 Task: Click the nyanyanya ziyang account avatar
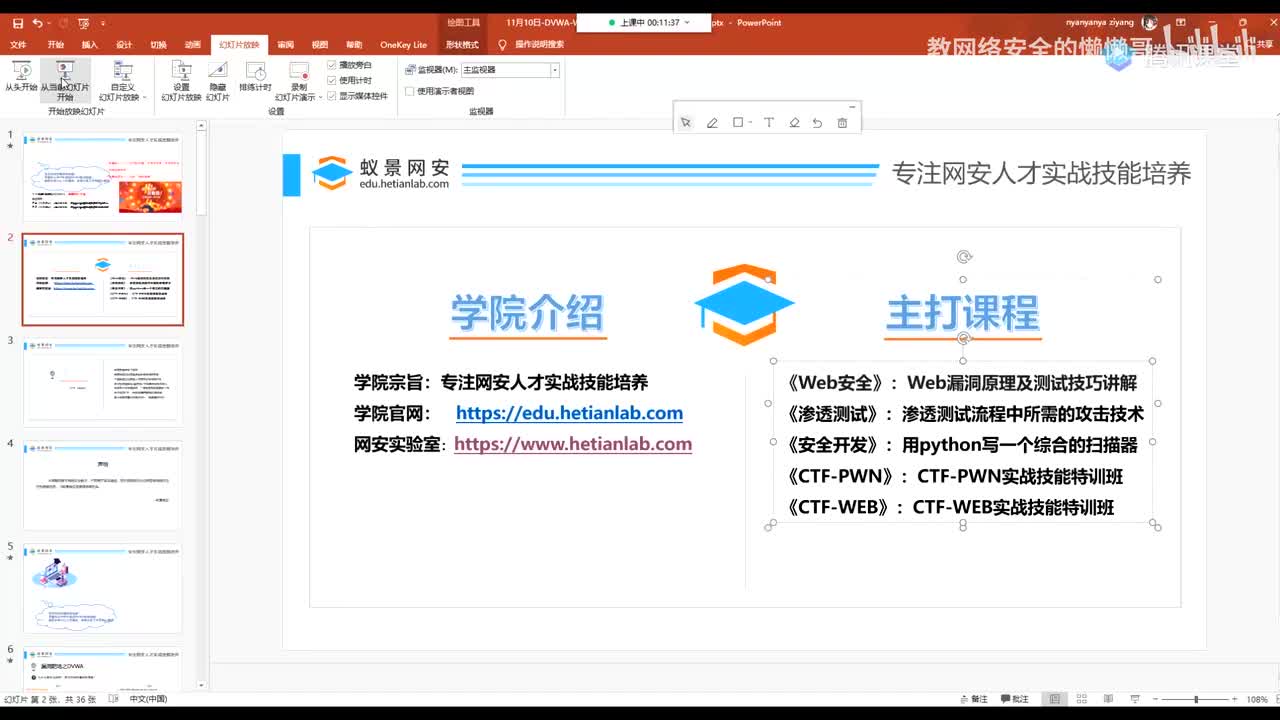[x=1149, y=22]
